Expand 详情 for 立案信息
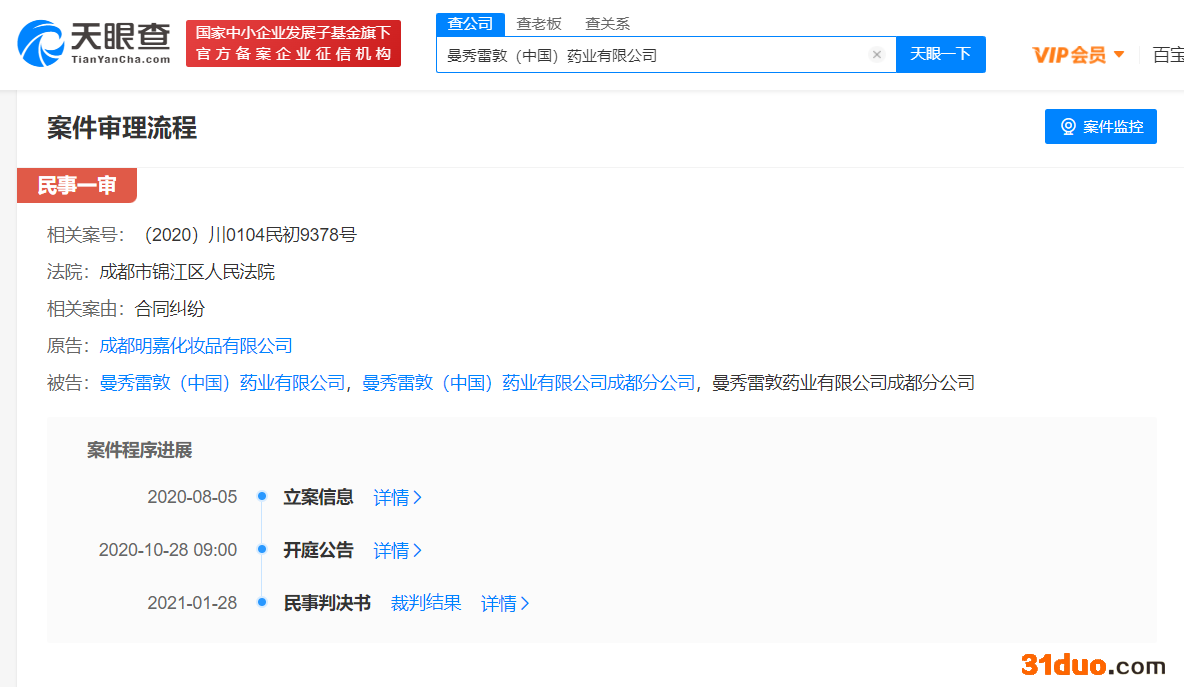This screenshot has width=1184, height=687. pos(397,497)
